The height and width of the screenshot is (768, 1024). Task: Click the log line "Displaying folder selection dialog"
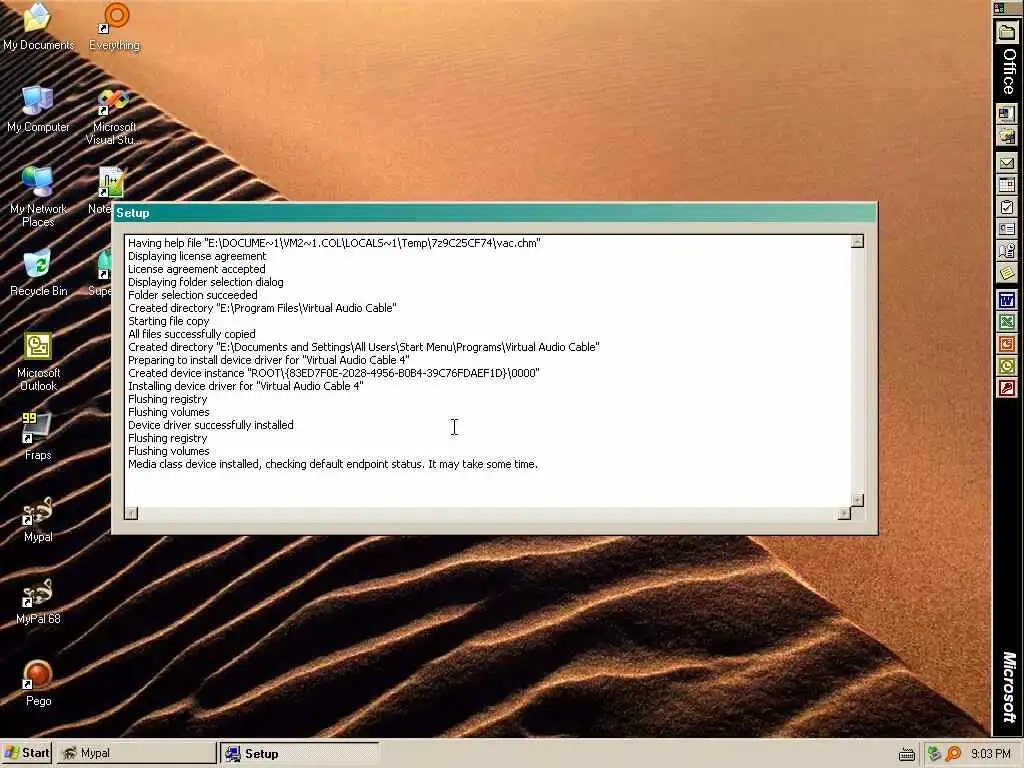coord(206,282)
